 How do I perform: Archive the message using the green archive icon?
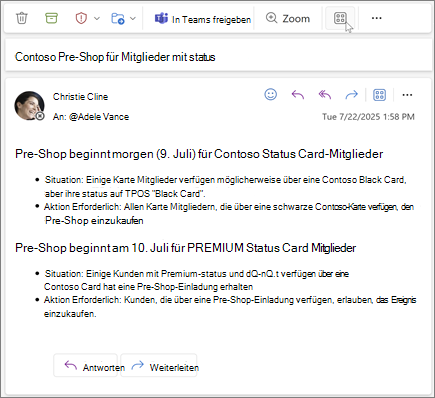tap(51, 18)
